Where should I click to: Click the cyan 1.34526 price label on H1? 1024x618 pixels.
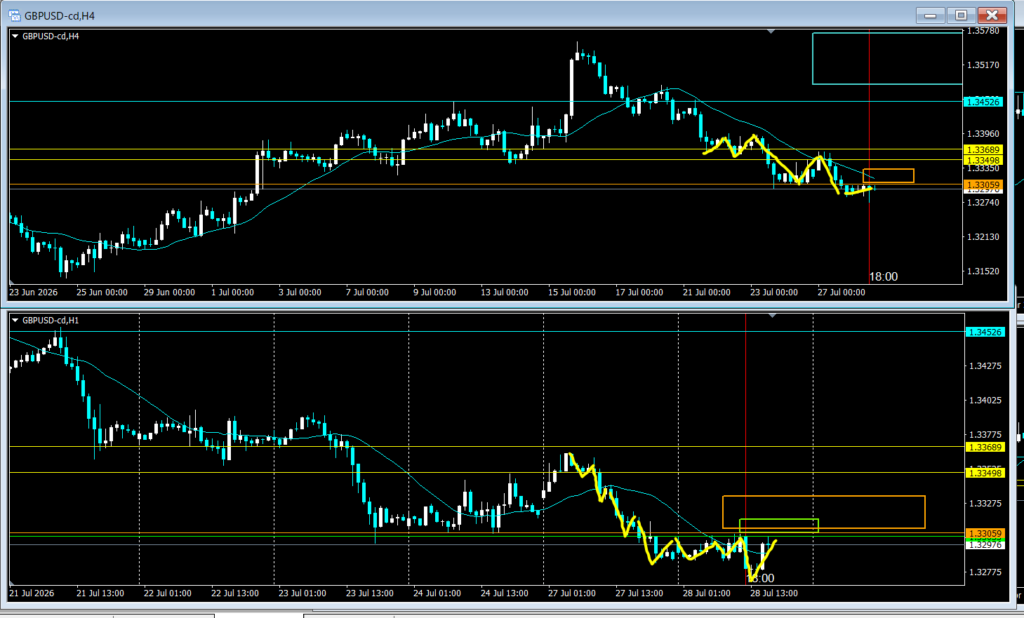(x=985, y=332)
